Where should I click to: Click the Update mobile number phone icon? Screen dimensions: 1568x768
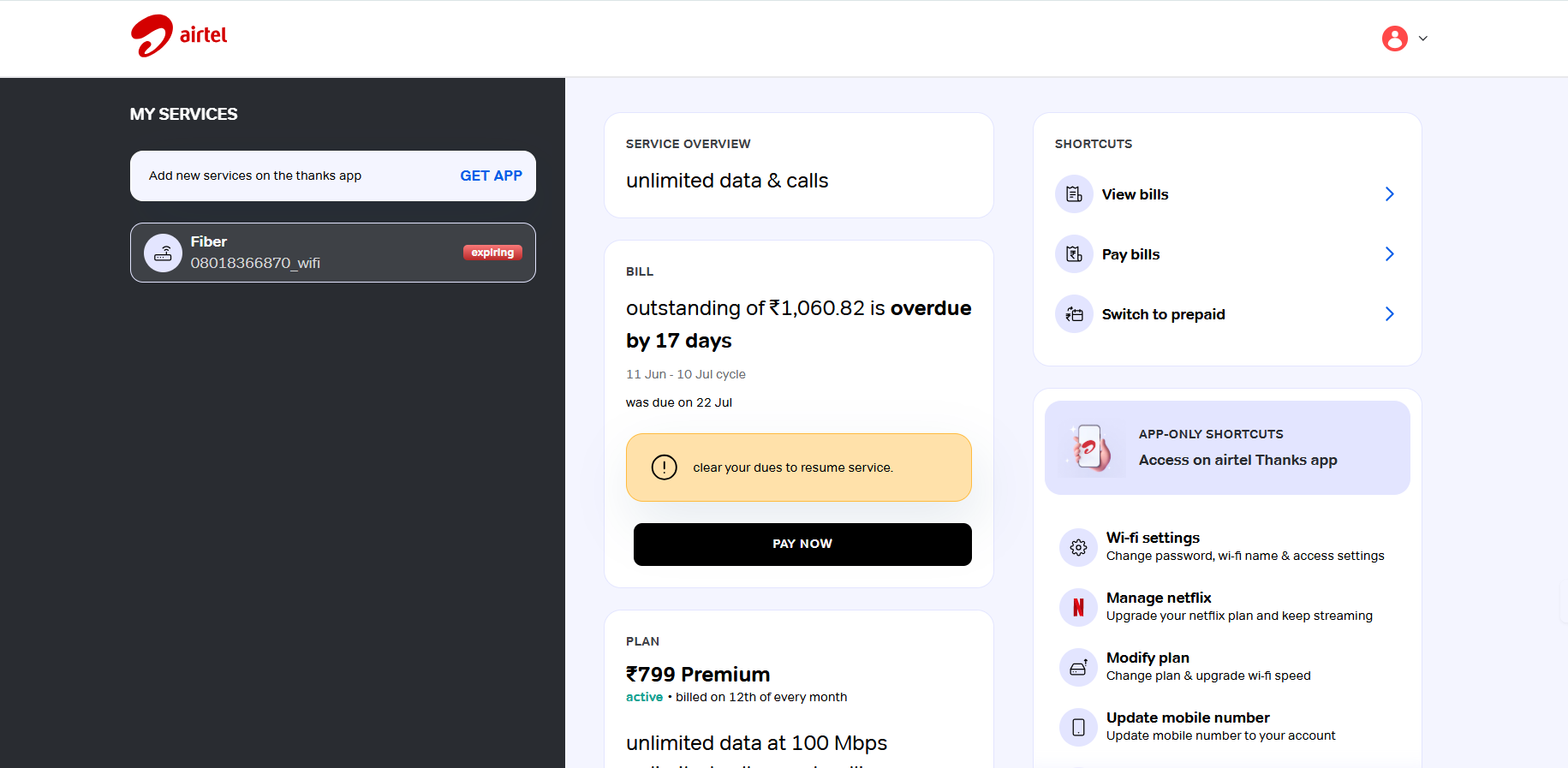tap(1078, 727)
